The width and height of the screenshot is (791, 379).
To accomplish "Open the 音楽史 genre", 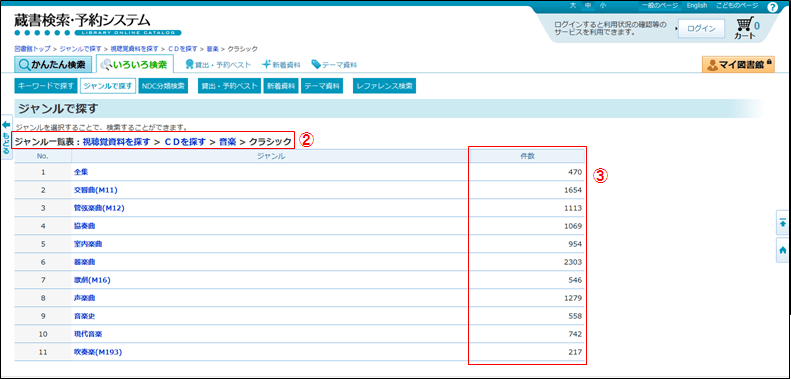I will [x=84, y=316].
